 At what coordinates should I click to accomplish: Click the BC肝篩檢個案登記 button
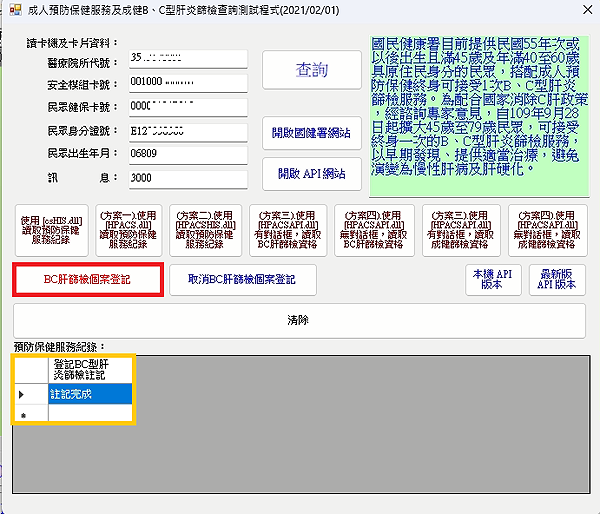point(87,280)
